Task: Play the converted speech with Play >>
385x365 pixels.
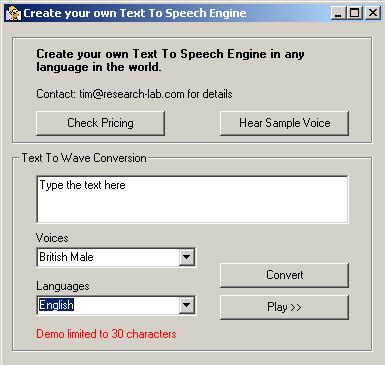Action: (x=284, y=307)
